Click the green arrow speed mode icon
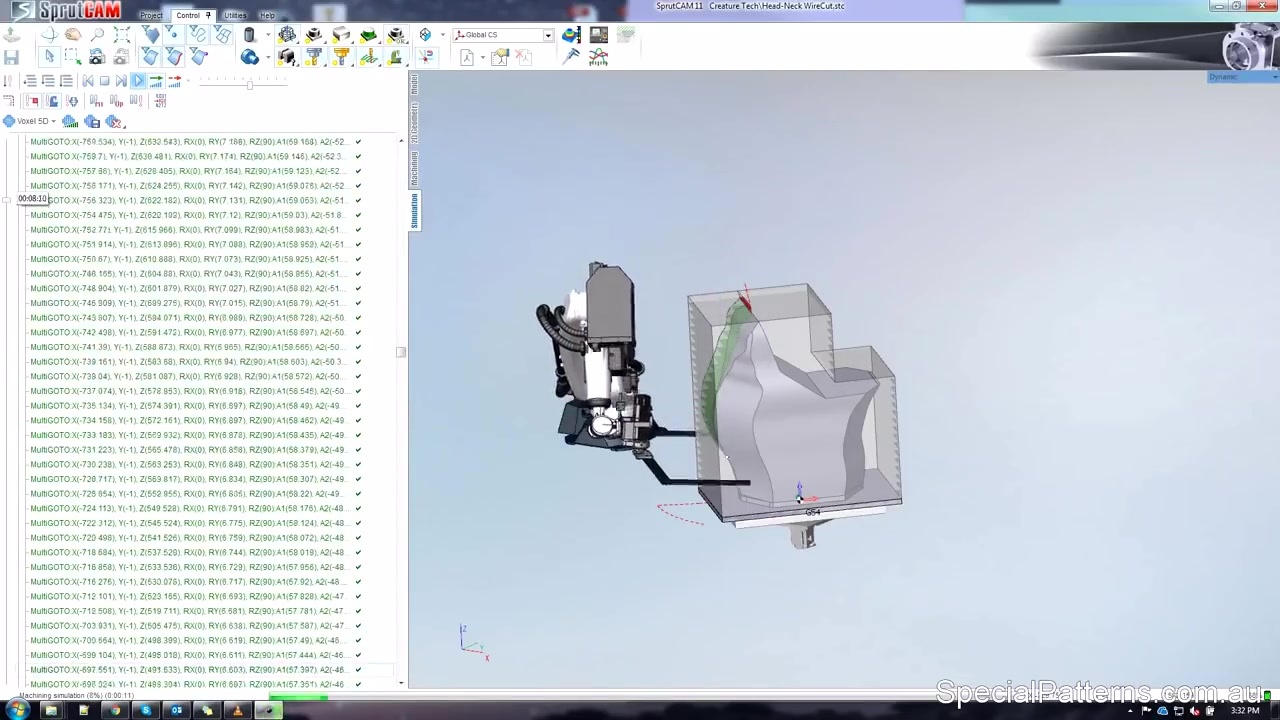 click(156, 80)
